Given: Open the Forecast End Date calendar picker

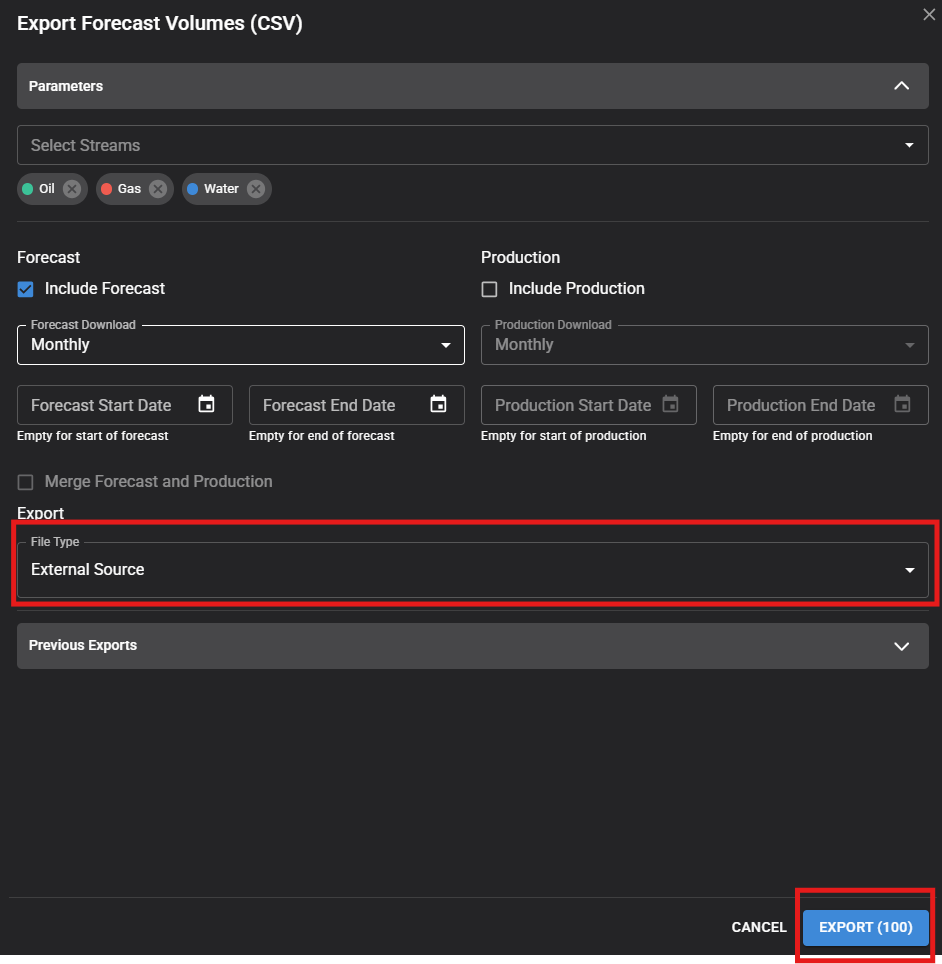Looking at the screenshot, I should [438, 404].
